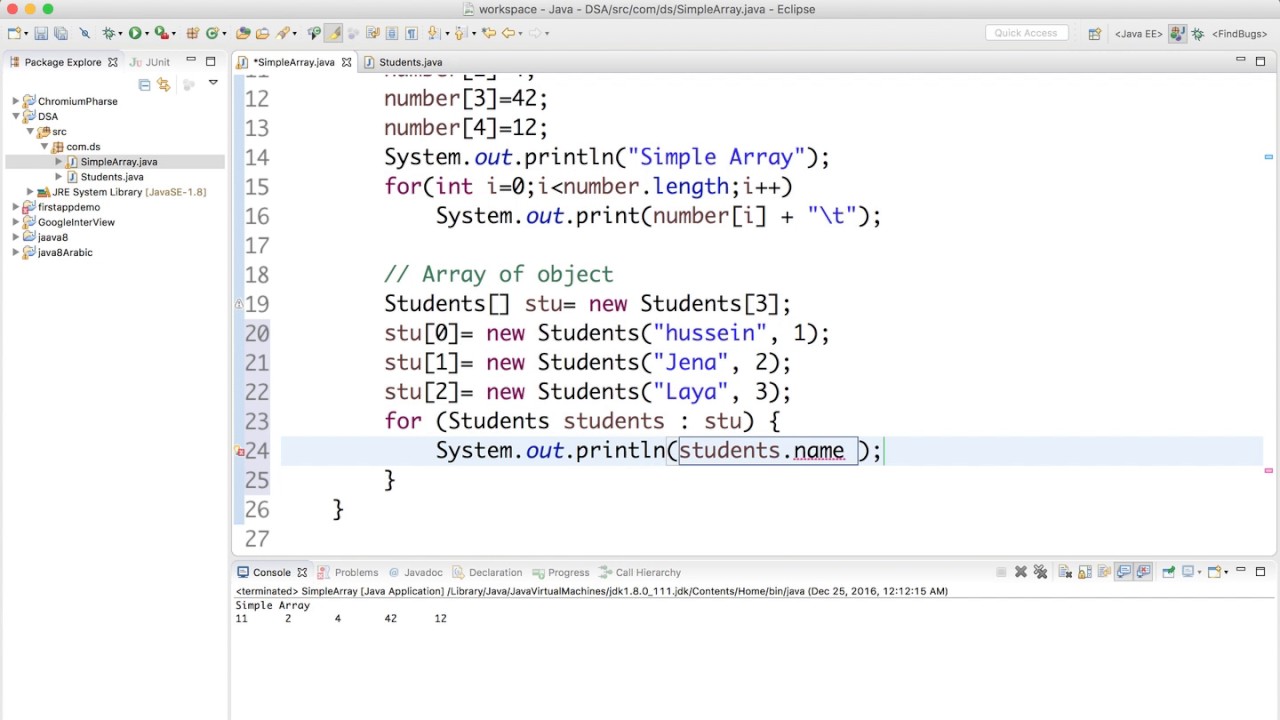Viewport: 1280px width, 720px height.
Task: Click Pin Console icon
Action: (x=1168, y=572)
